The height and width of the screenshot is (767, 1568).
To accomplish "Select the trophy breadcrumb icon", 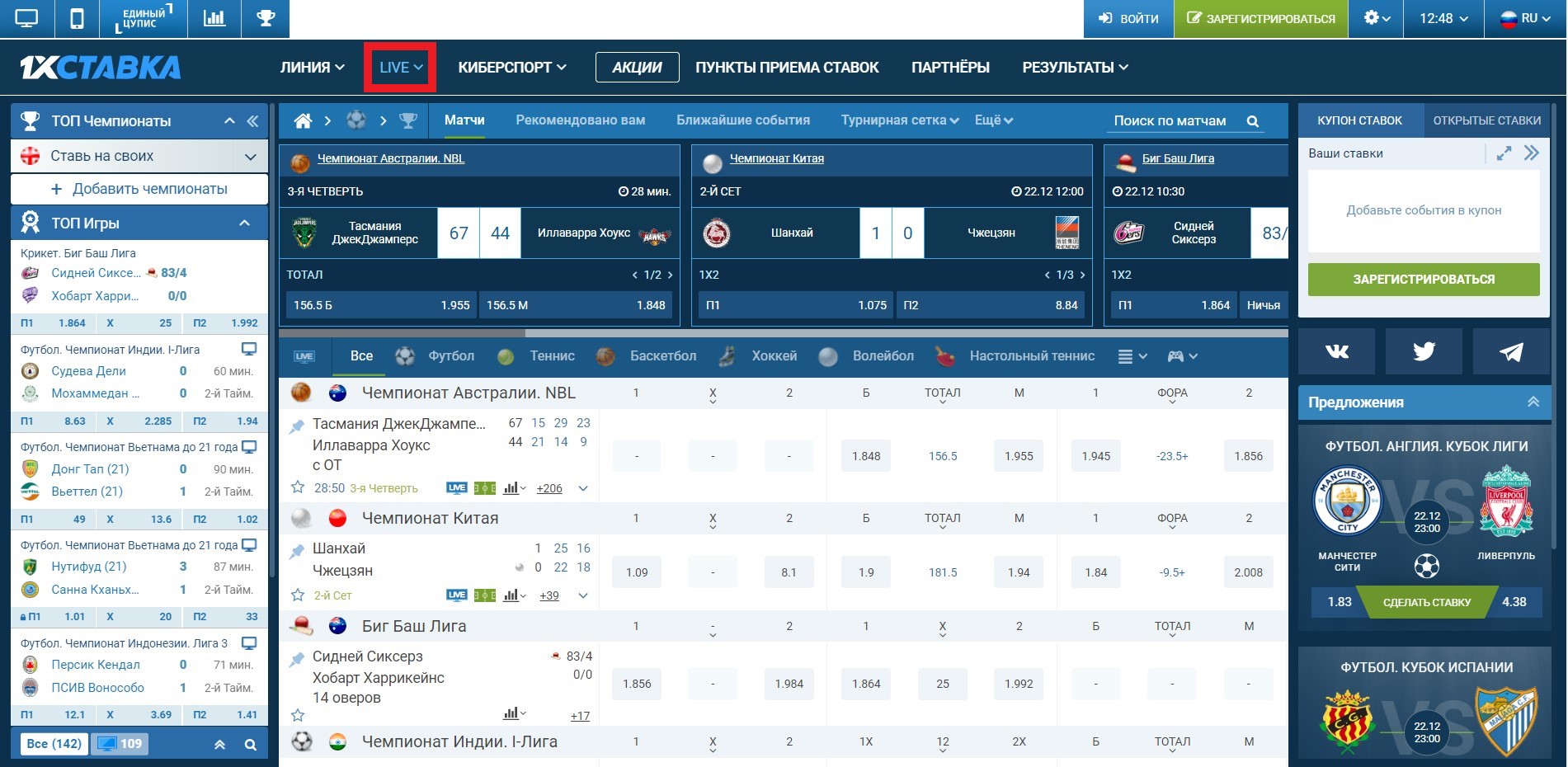I will [408, 121].
